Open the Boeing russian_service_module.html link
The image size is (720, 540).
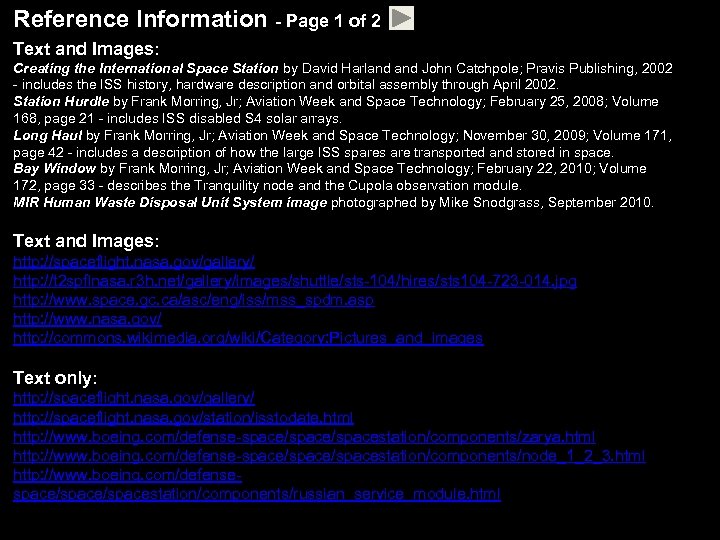tap(257, 484)
